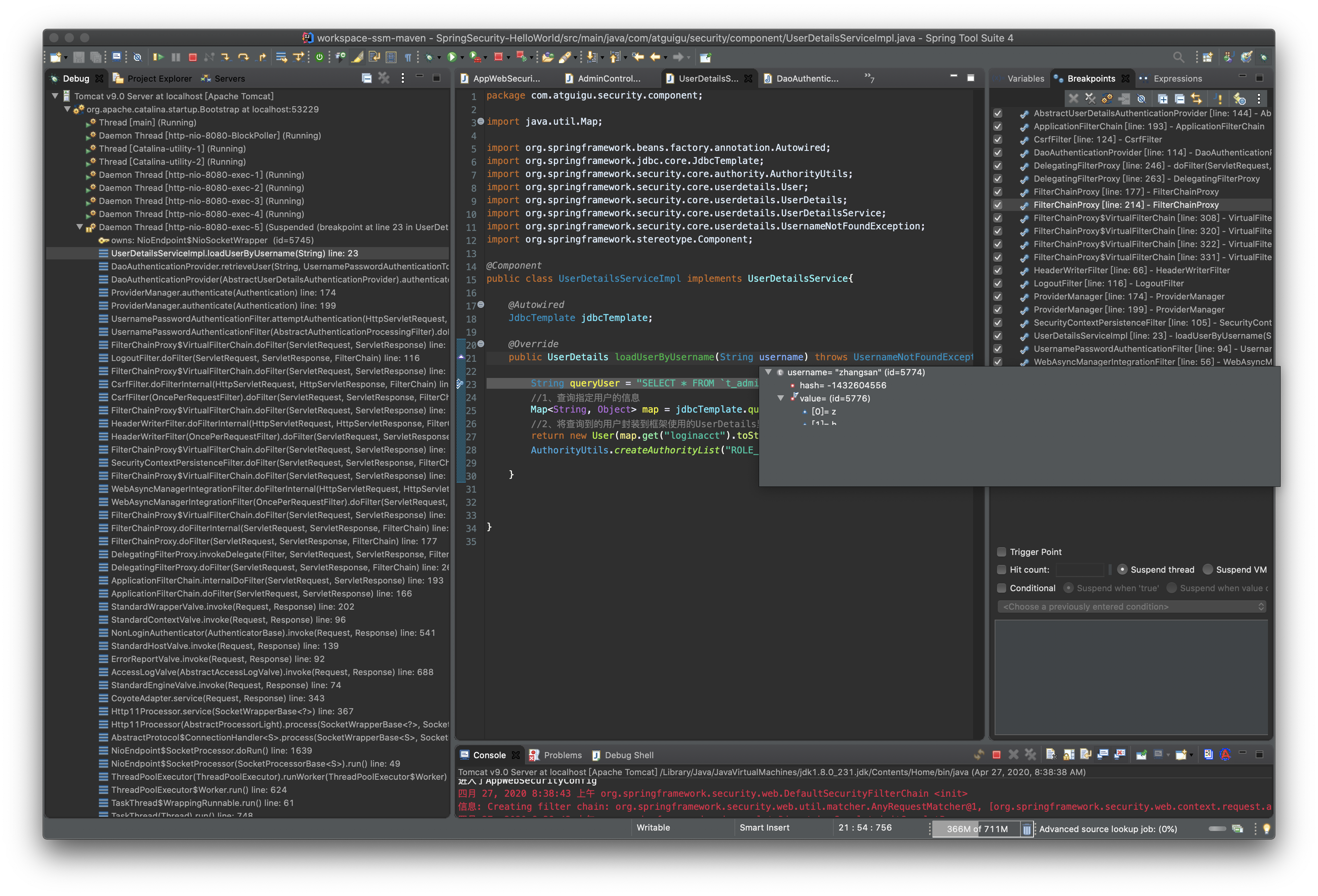Image resolution: width=1318 pixels, height=896 pixels.
Task: Click Pin Console icon
Action: click(x=1142, y=754)
